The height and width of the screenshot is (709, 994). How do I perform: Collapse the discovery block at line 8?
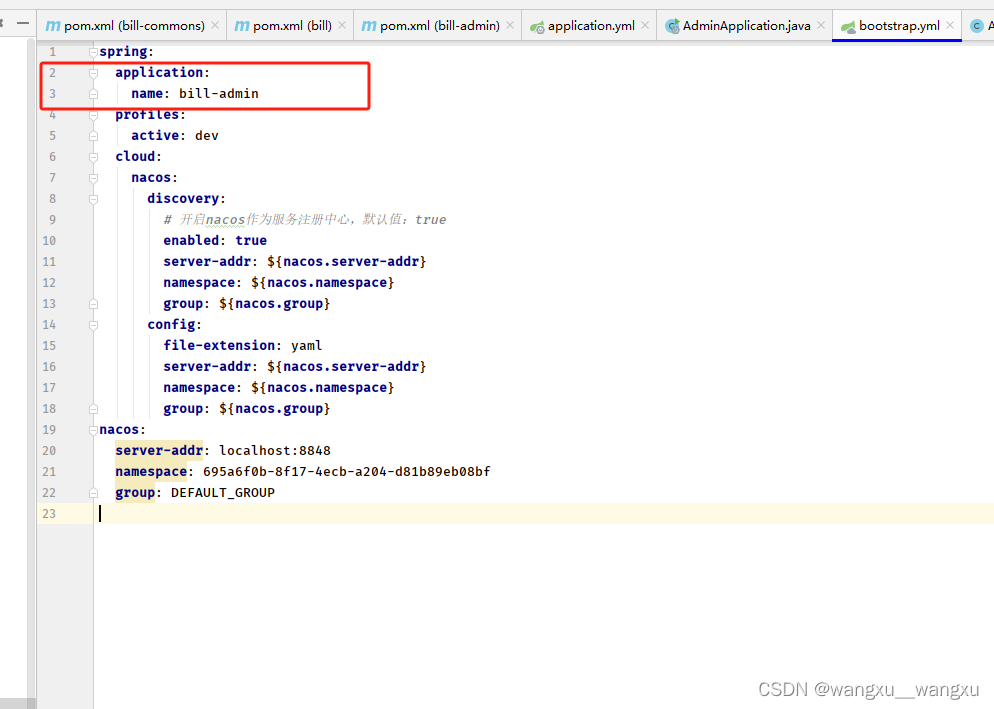pyautogui.click(x=93, y=198)
